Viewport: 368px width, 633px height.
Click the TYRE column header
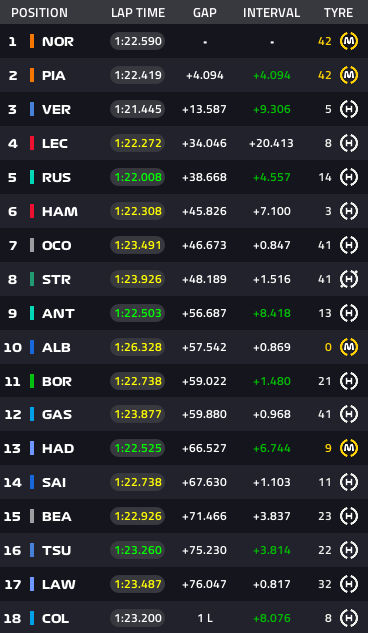click(338, 13)
